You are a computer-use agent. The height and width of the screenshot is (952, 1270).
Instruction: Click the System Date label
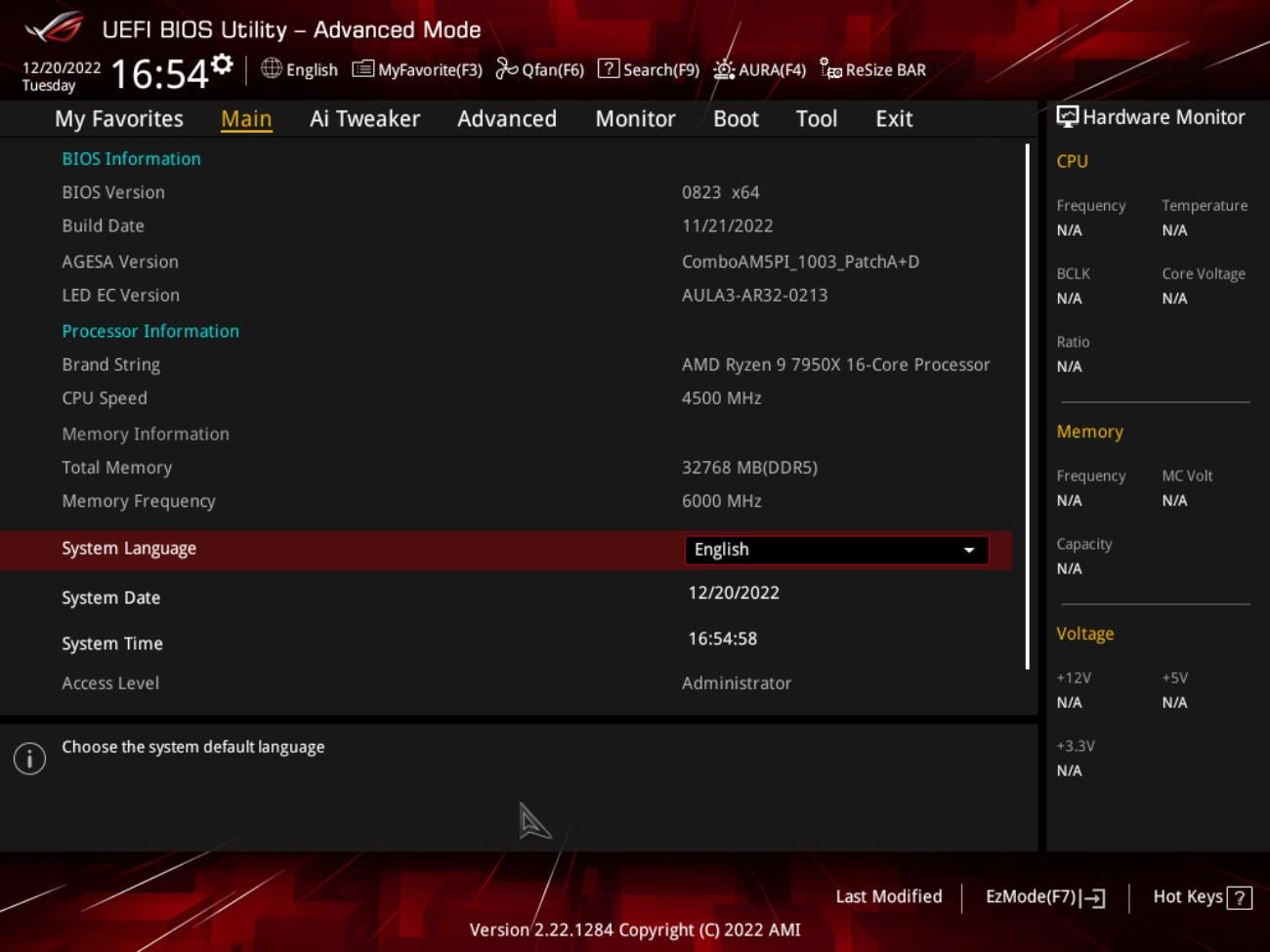click(x=111, y=598)
